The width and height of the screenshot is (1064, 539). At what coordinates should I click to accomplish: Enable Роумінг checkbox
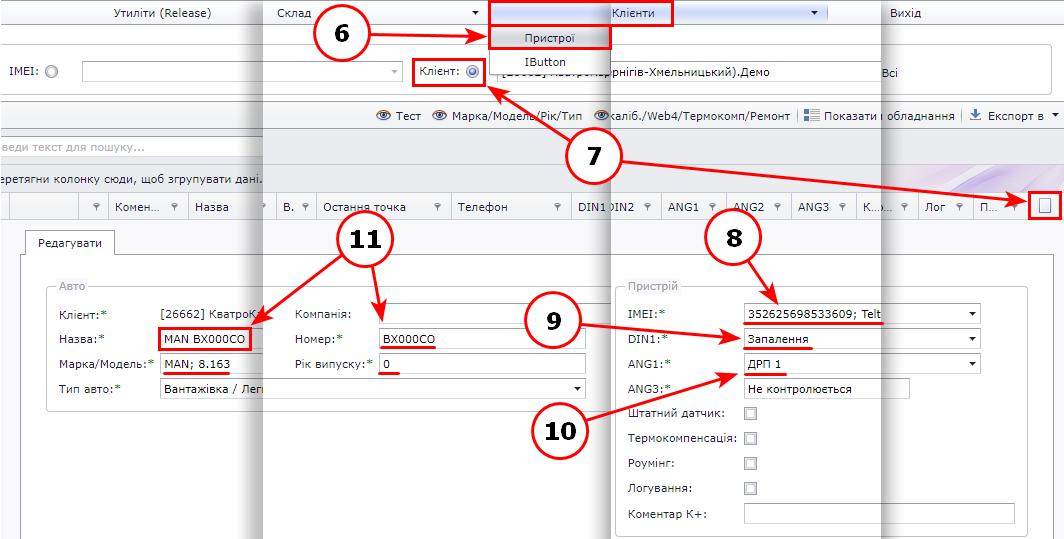750,464
